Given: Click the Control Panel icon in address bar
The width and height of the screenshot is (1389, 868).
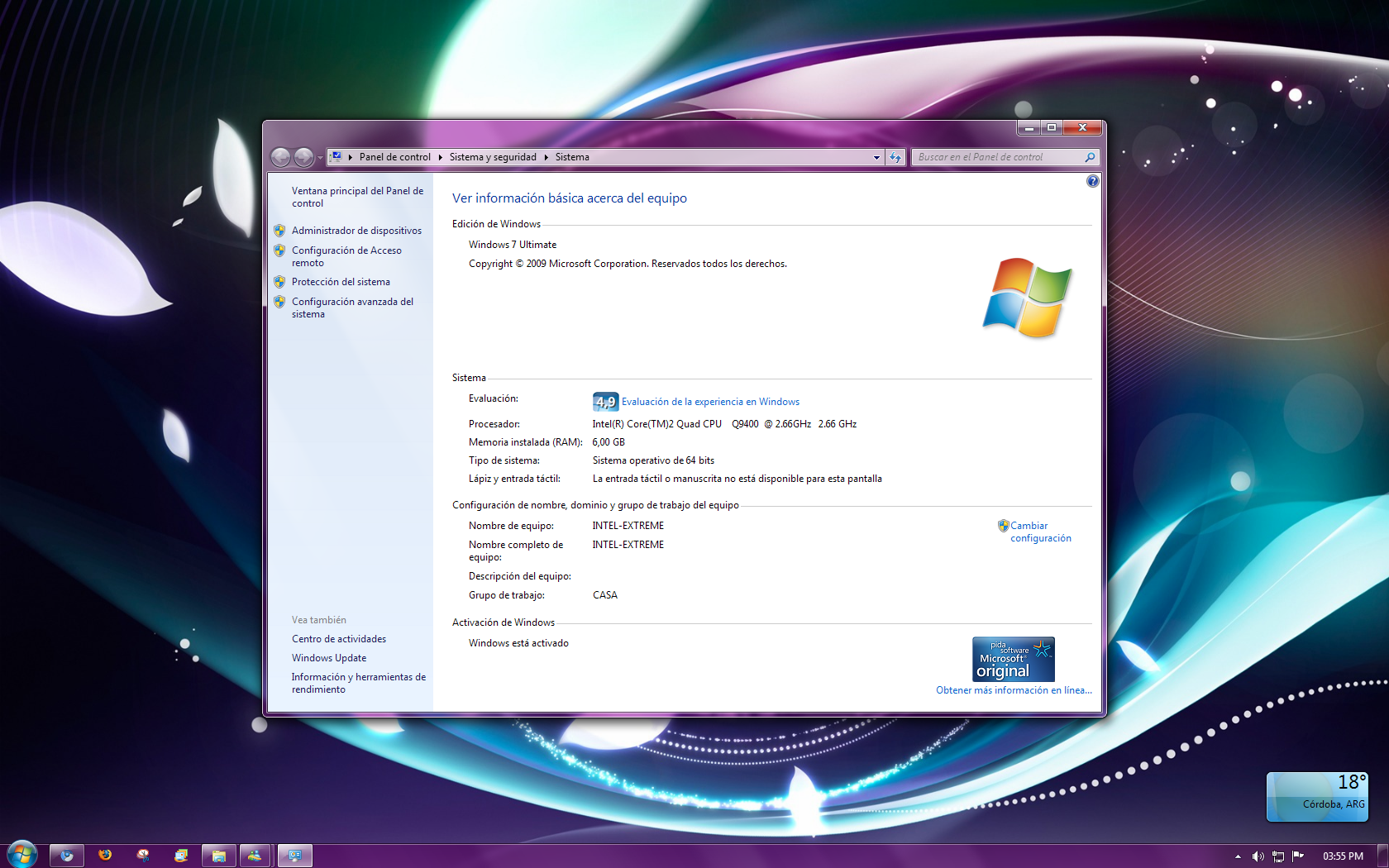Looking at the screenshot, I should [x=337, y=156].
